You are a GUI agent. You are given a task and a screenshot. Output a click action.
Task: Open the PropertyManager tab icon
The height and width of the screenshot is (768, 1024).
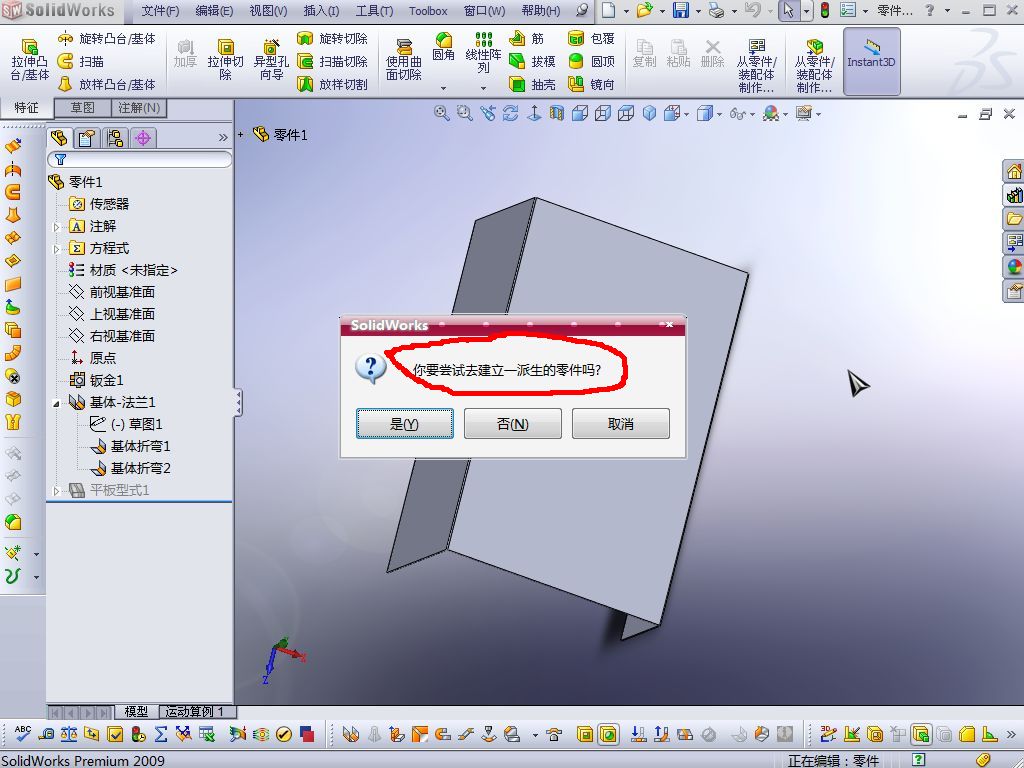coord(87,138)
